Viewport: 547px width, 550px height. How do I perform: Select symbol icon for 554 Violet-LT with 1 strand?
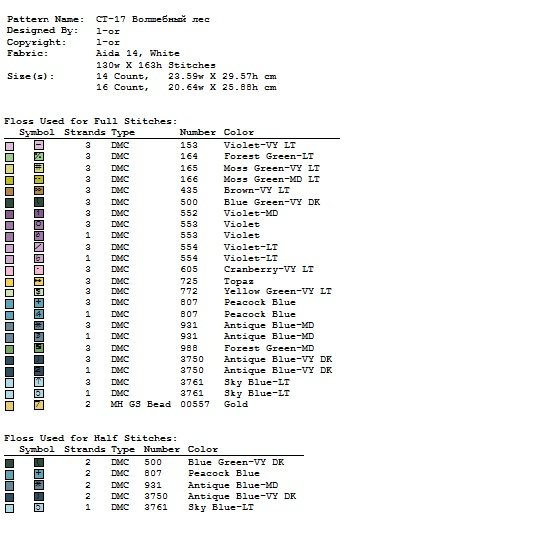[x=39, y=259]
